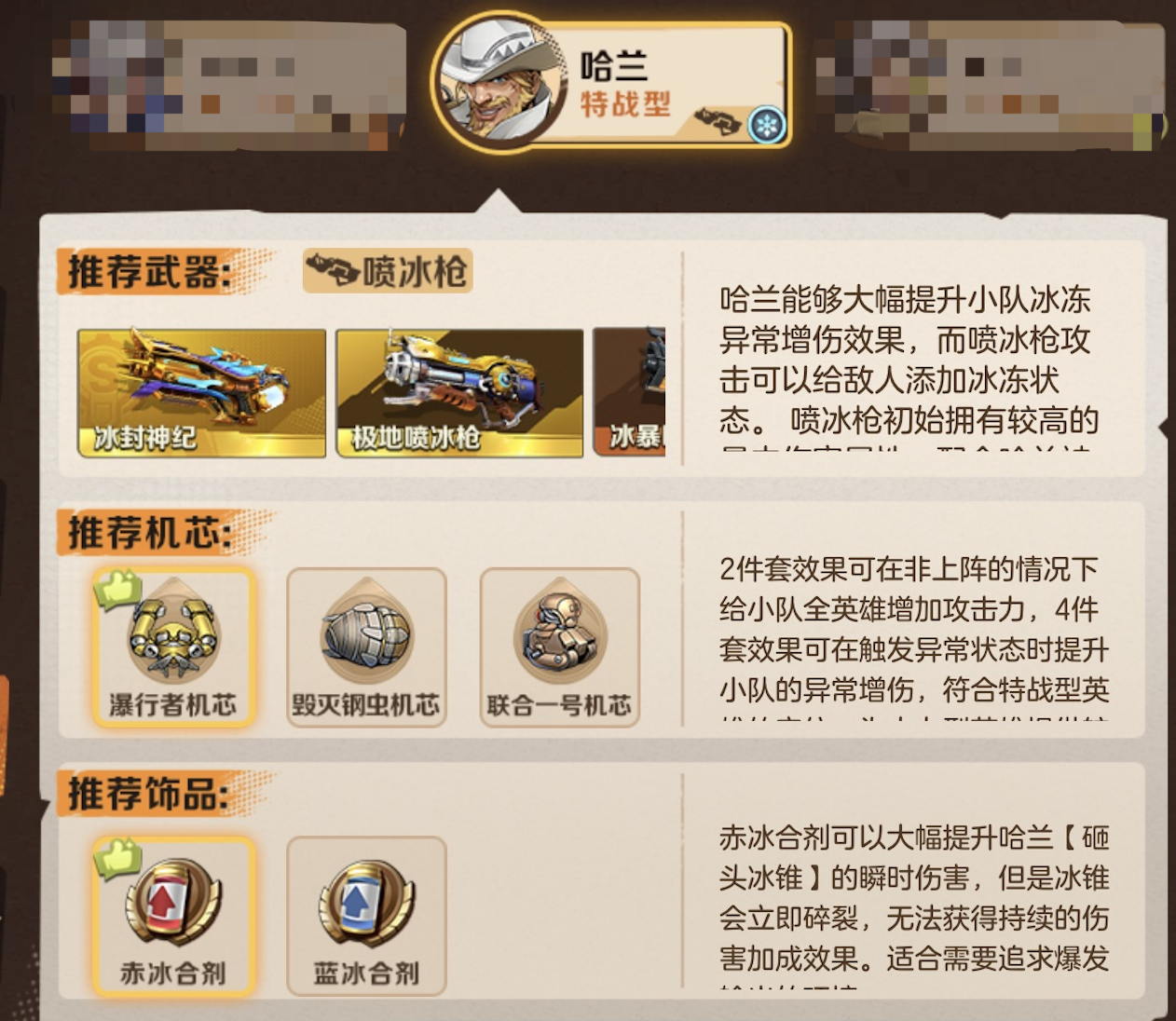Click the weapon description text panel

[909, 360]
